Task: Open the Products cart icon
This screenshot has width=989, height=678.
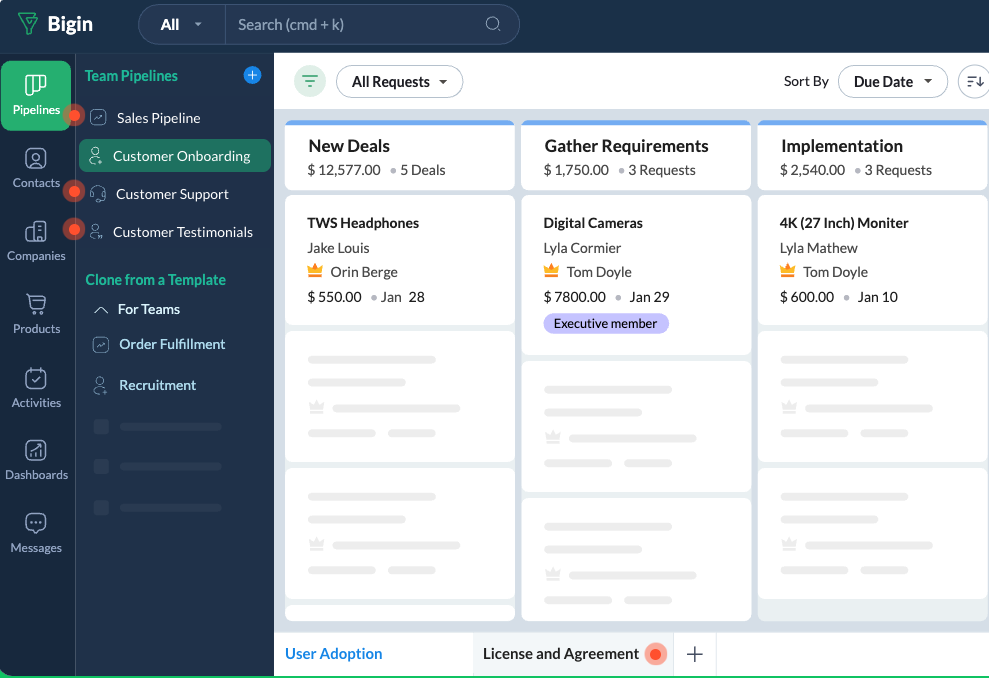Action: click(x=36, y=313)
